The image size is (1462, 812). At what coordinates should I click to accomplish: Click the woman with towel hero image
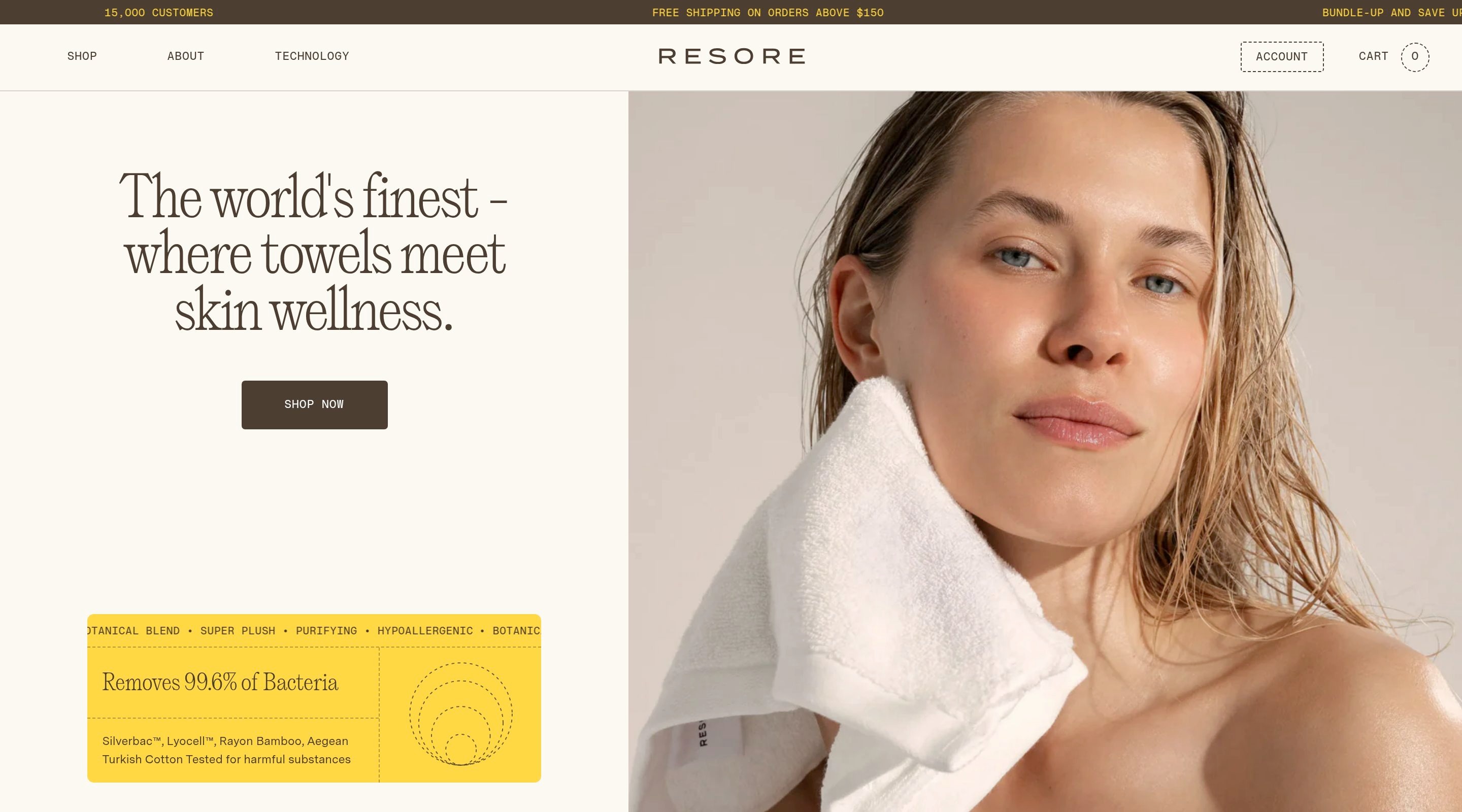(1045, 451)
